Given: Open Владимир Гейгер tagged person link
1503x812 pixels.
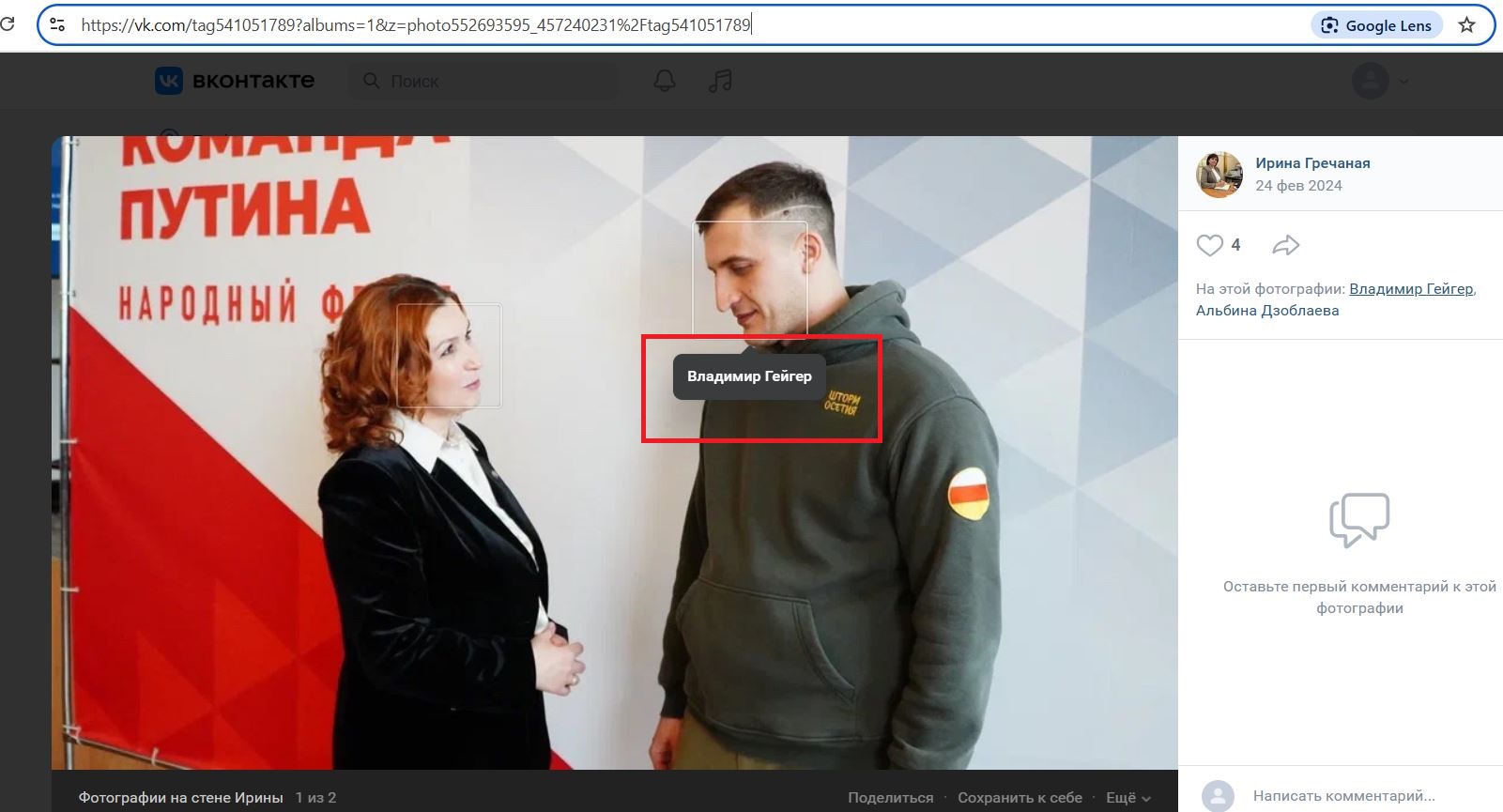Looking at the screenshot, I should pos(1411,289).
